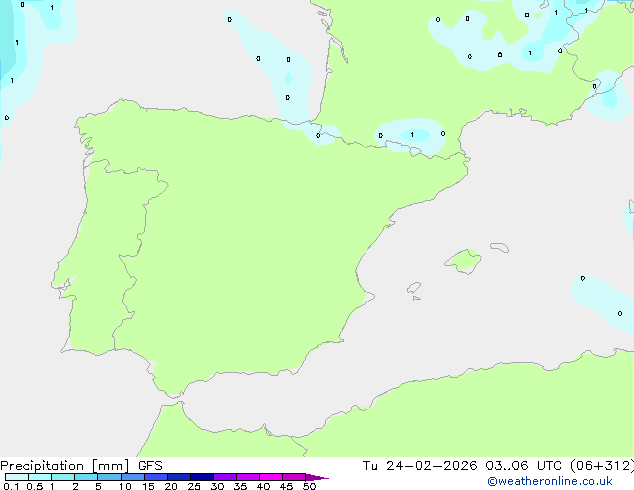Click the 1 mm precipitation patch over Pyrenees
634x490 pixels.
tap(415, 135)
